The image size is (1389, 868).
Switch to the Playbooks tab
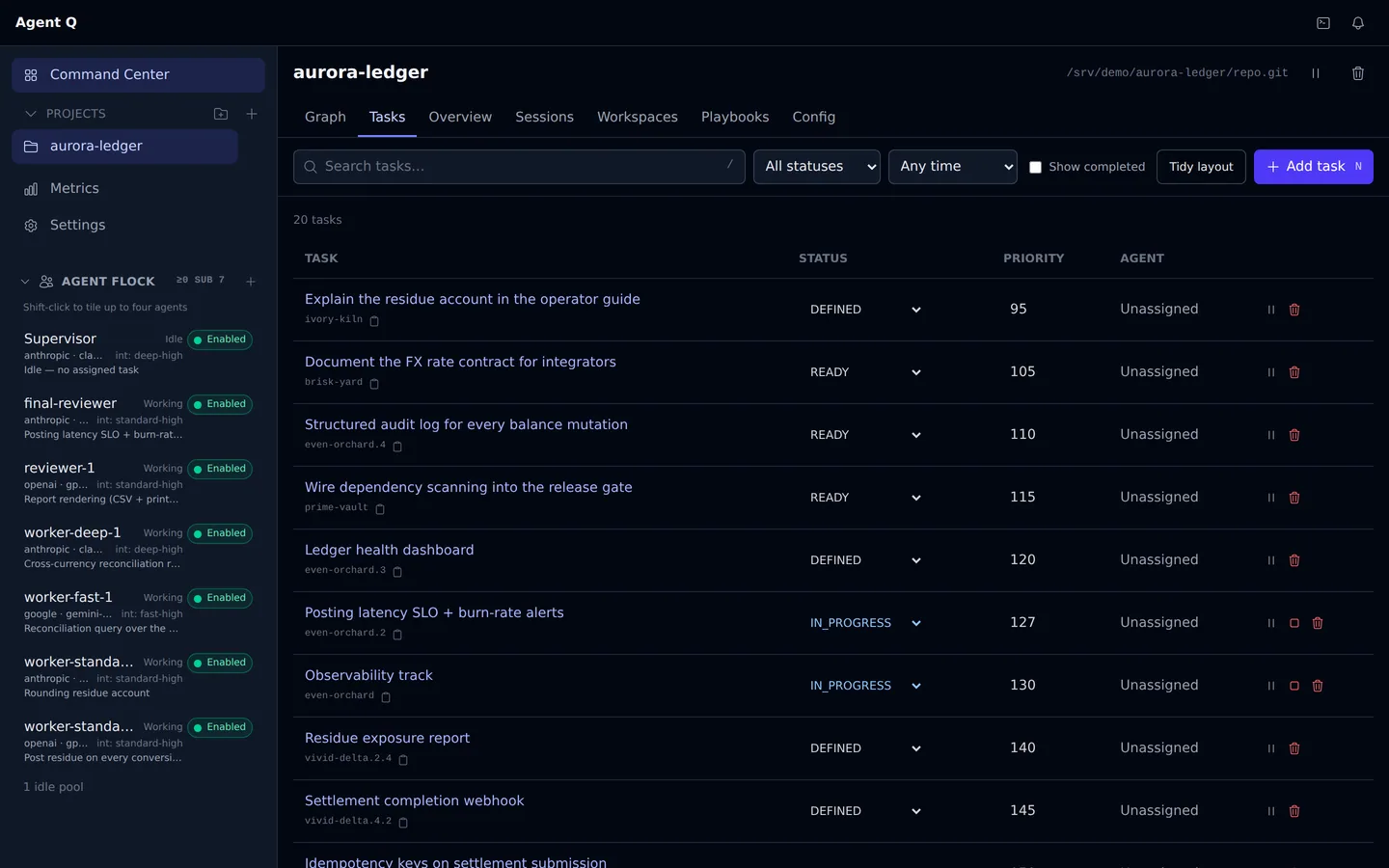(x=735, y=117)
